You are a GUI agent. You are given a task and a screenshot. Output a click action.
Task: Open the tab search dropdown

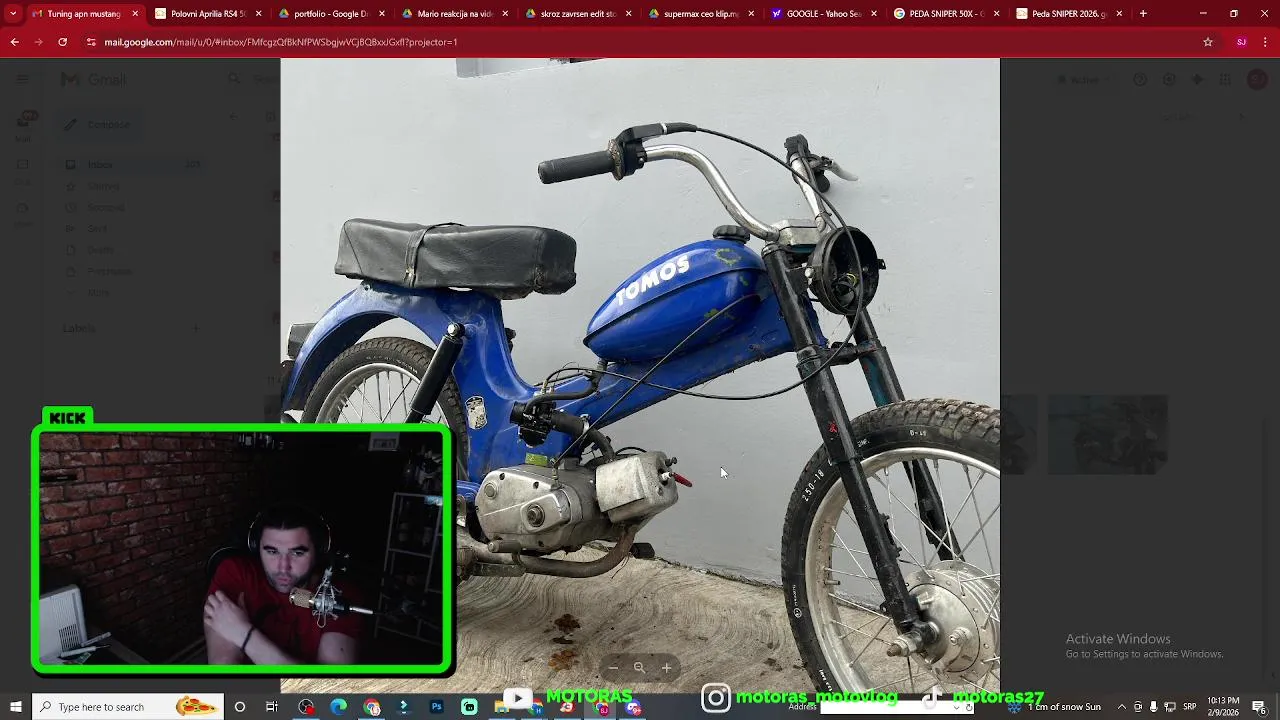point(13,14)
